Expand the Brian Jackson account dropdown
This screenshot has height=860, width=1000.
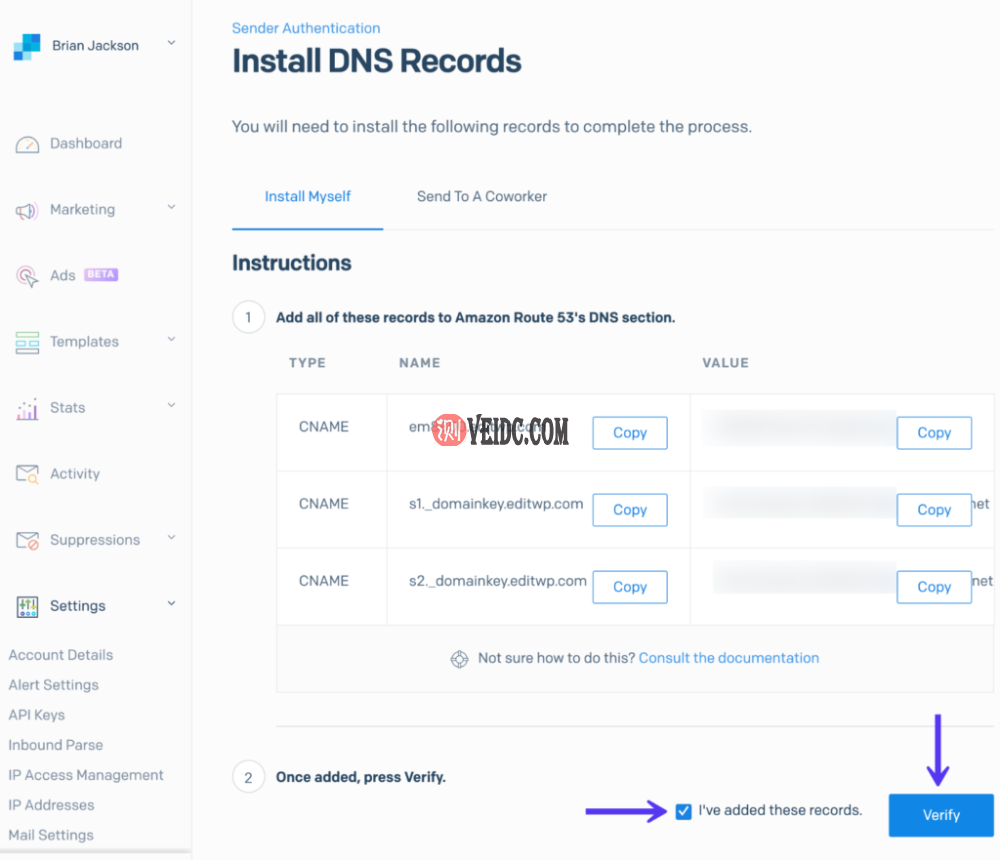pyautogui.click(x=170, y=45)
